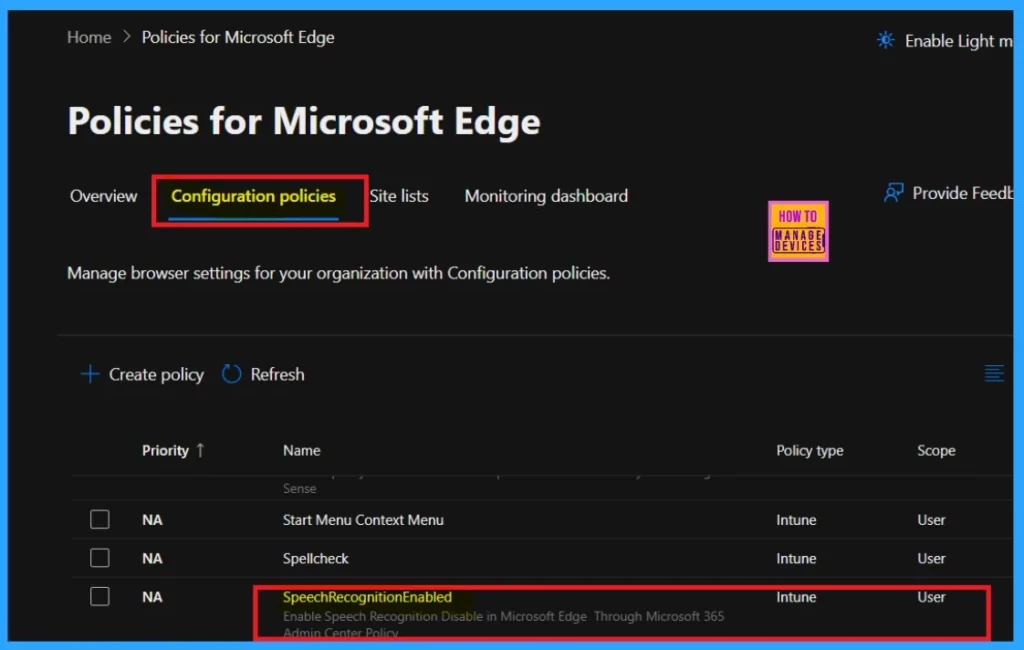Open the Spellcheck policy
The width and height of the screenshot is (1024, 650).
point(315,559)
